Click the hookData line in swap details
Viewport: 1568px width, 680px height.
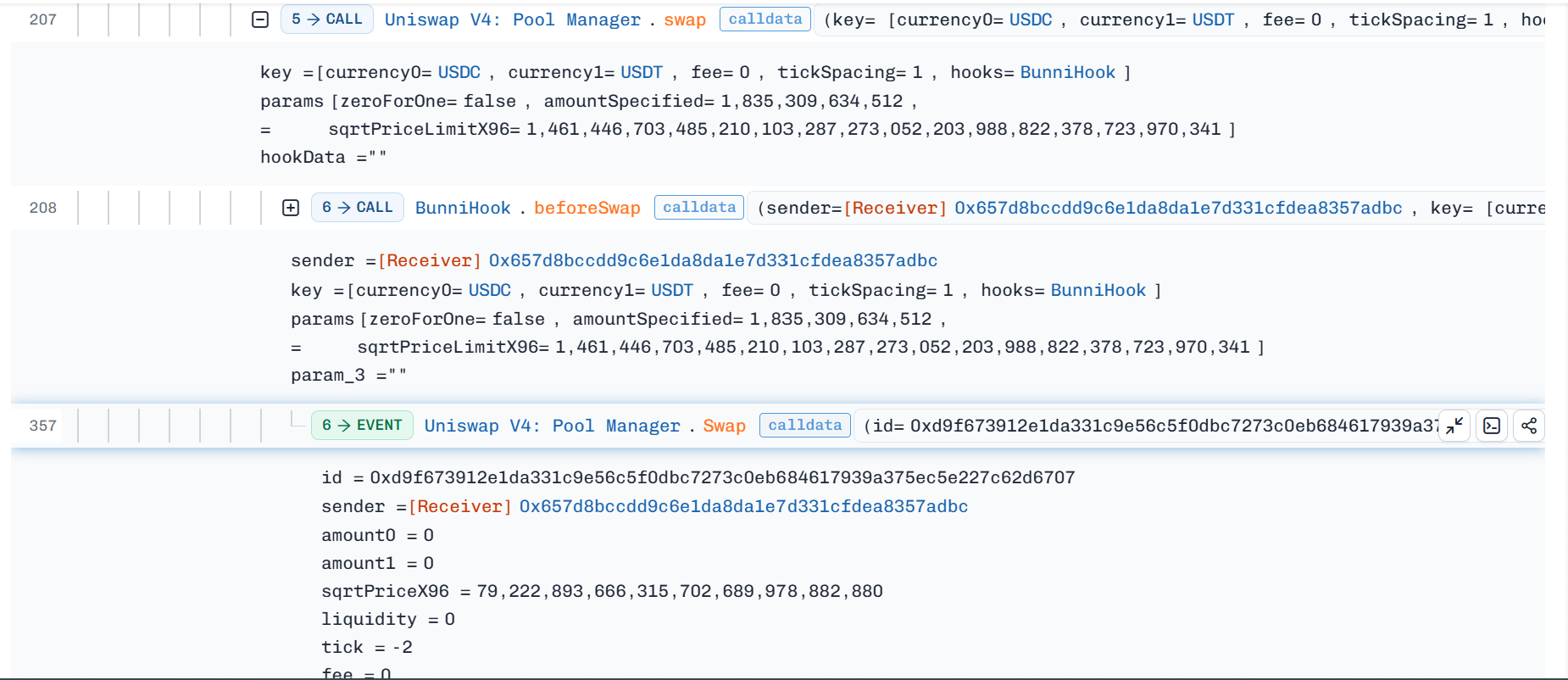(324, 157)
